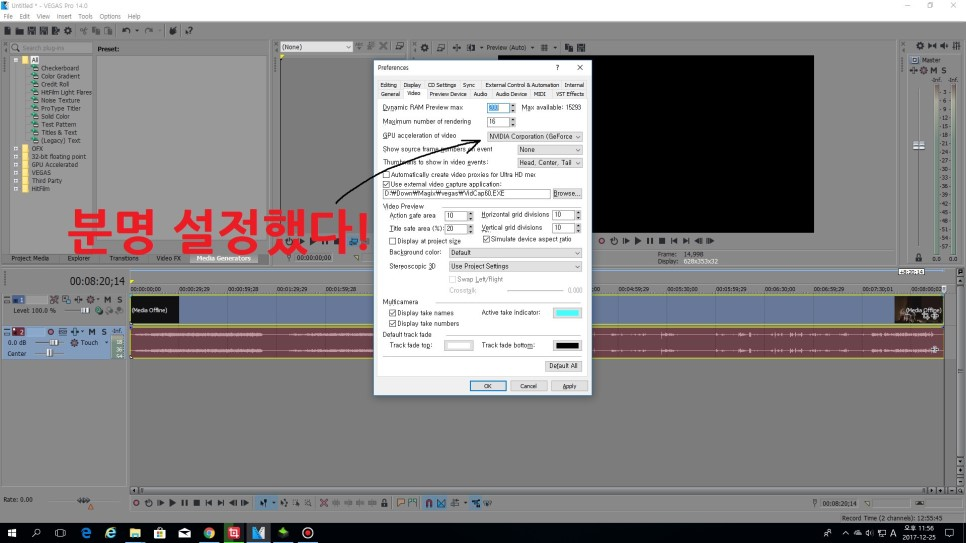Switch to the Audio Device tab
This screenshot has height=543, width=966.
coord(511,94)
